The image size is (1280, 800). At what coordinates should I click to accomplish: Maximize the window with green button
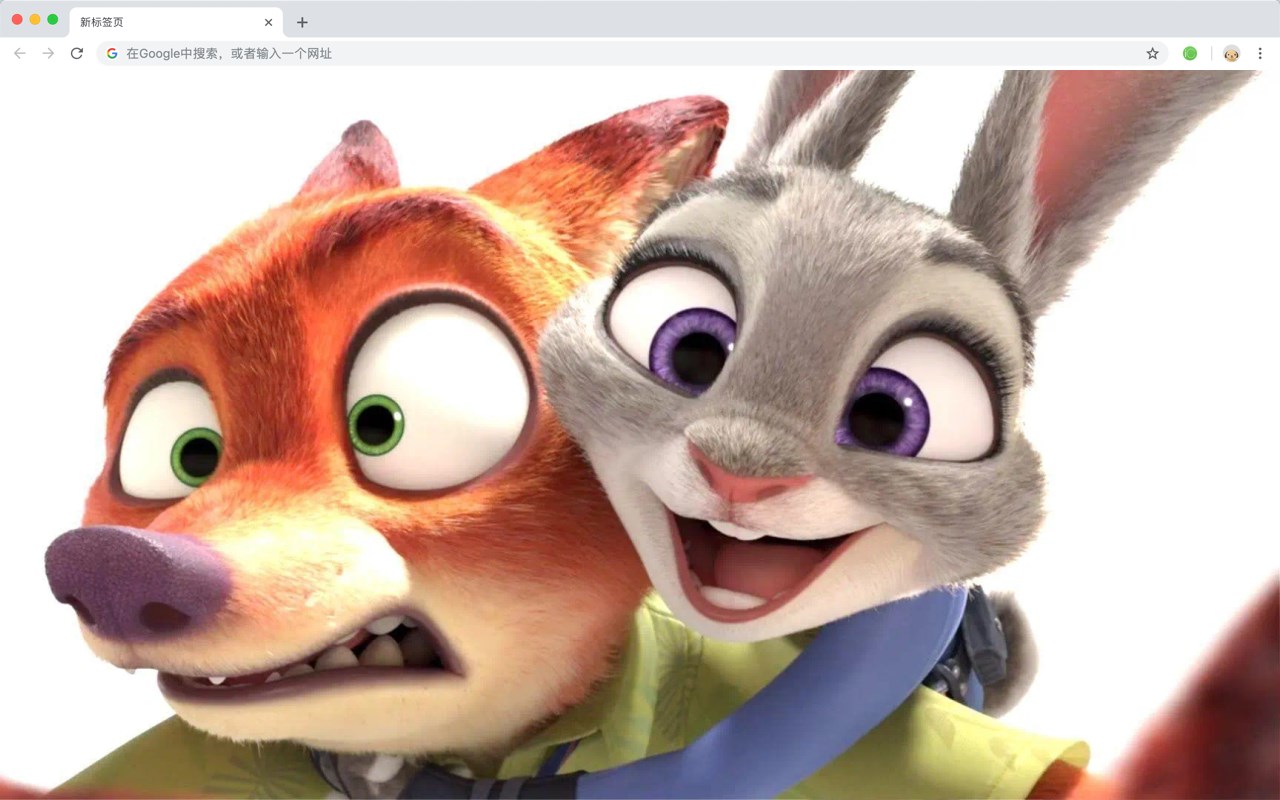[53, 19]
